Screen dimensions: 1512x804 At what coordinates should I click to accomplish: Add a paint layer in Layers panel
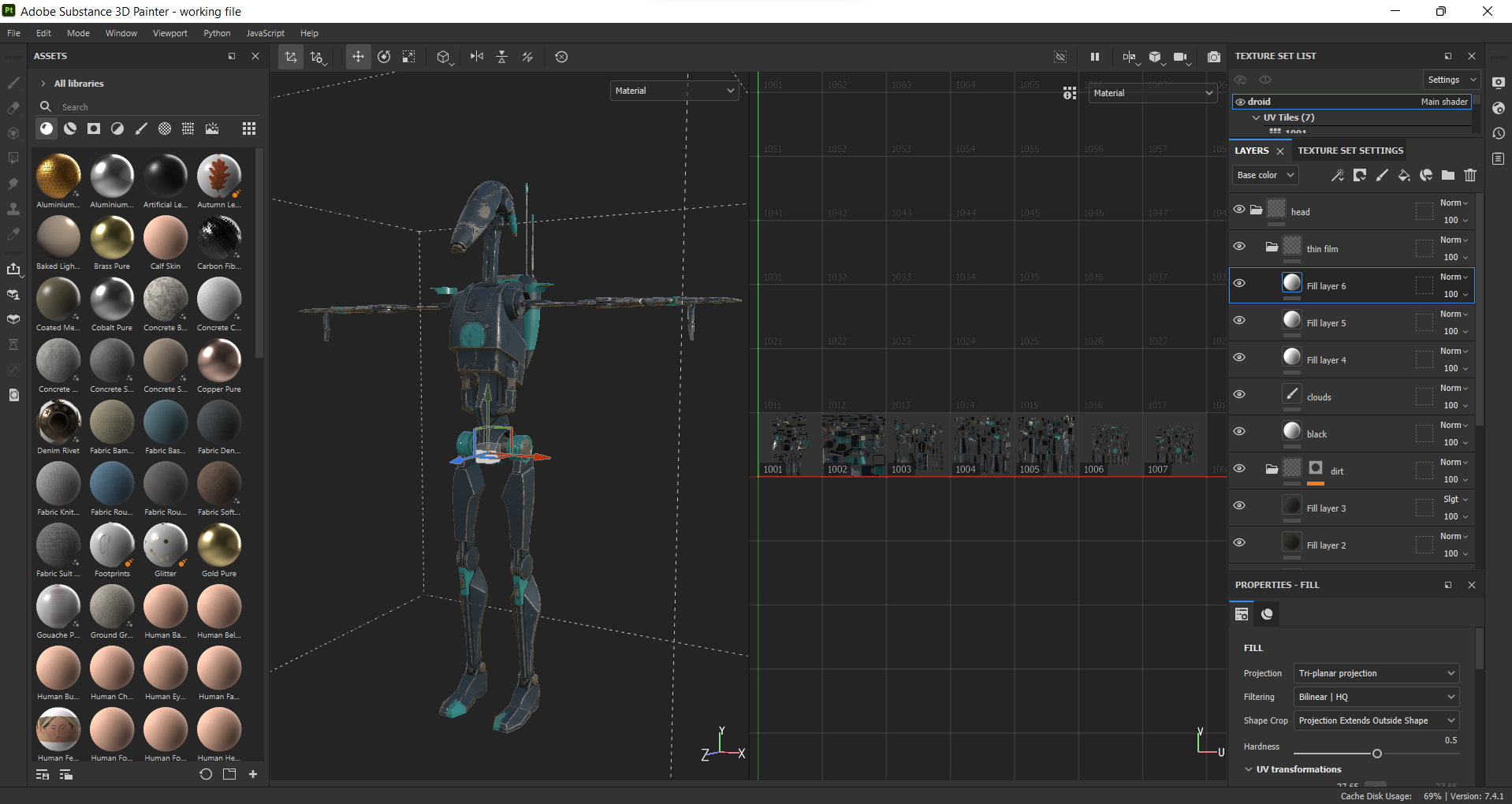point(1382,175)
